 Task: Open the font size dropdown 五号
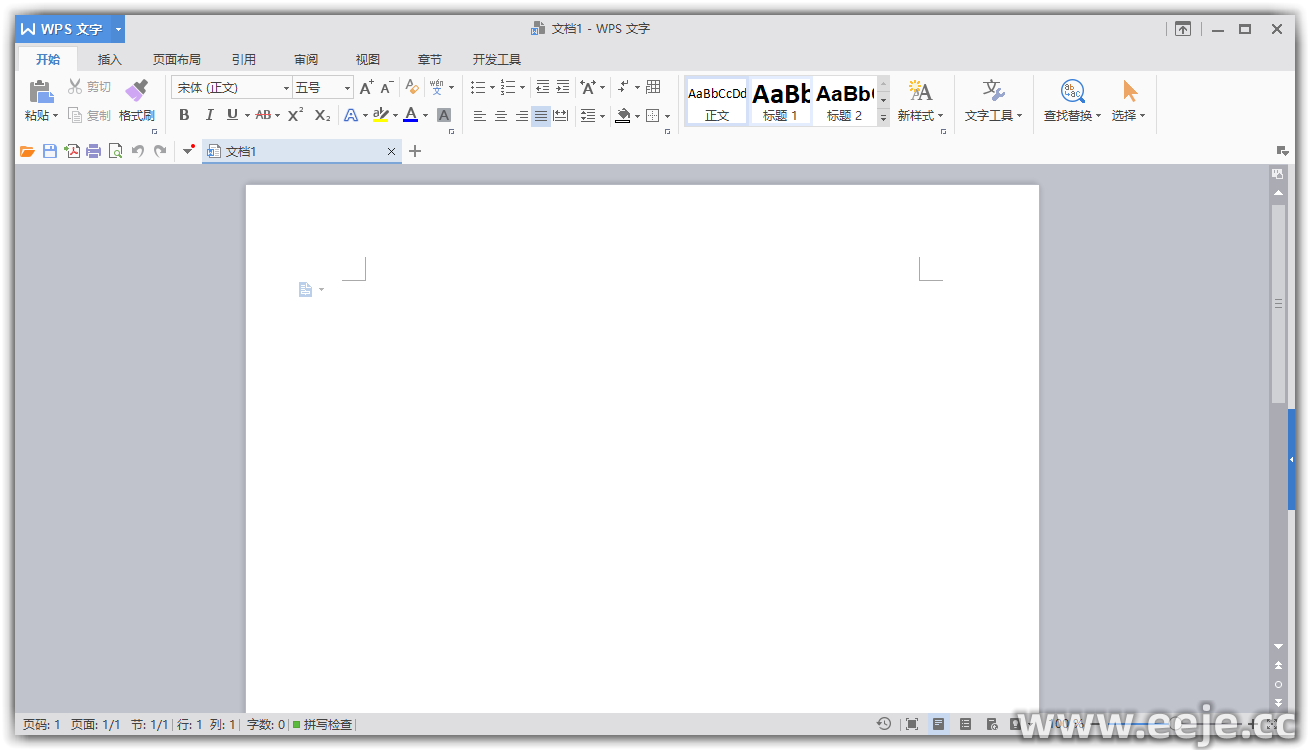point(347,88)
